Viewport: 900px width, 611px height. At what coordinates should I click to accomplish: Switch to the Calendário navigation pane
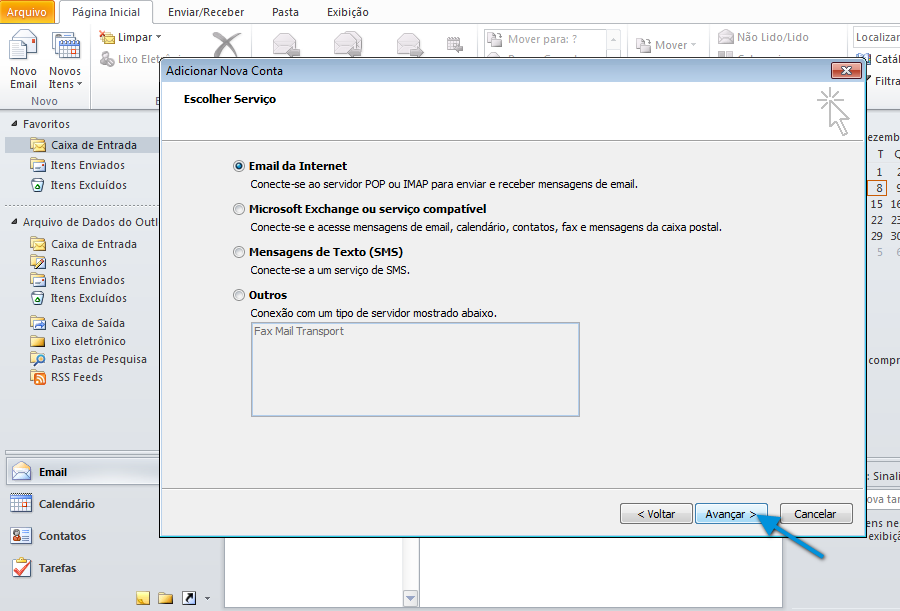(x=66, y=504)
